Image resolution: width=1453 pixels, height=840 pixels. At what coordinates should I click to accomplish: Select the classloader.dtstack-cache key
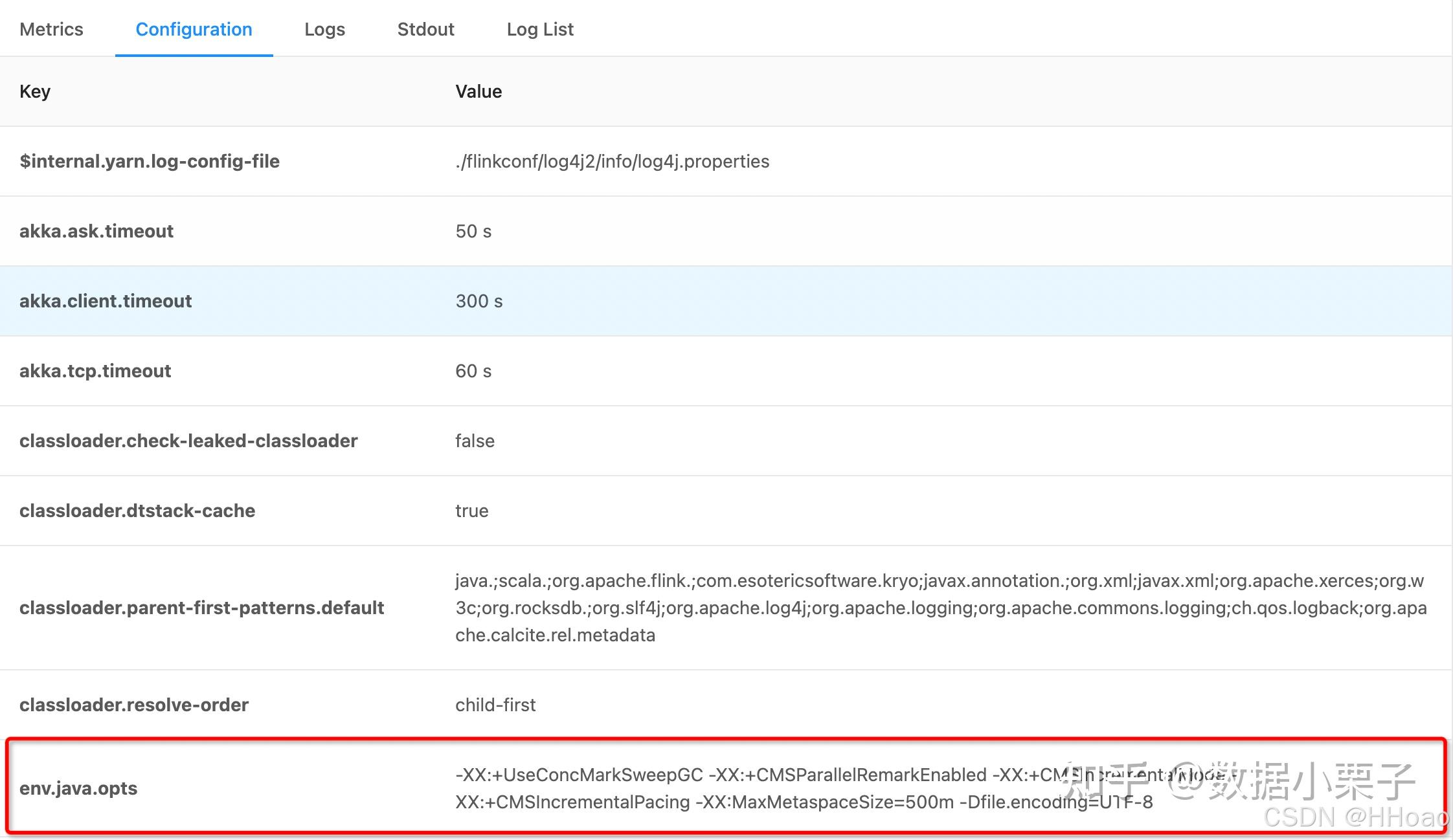pos(137,511)
